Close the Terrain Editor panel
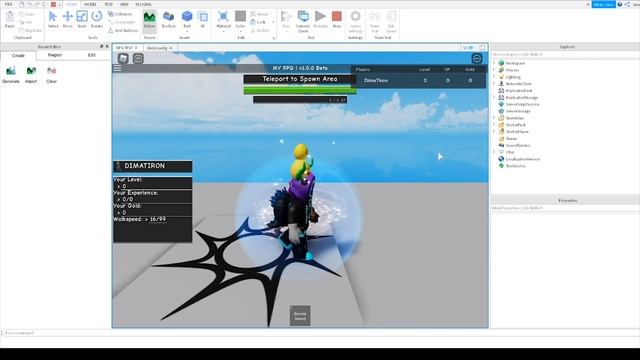Screen dimensions: 640x360 click(x=107, y=47)
